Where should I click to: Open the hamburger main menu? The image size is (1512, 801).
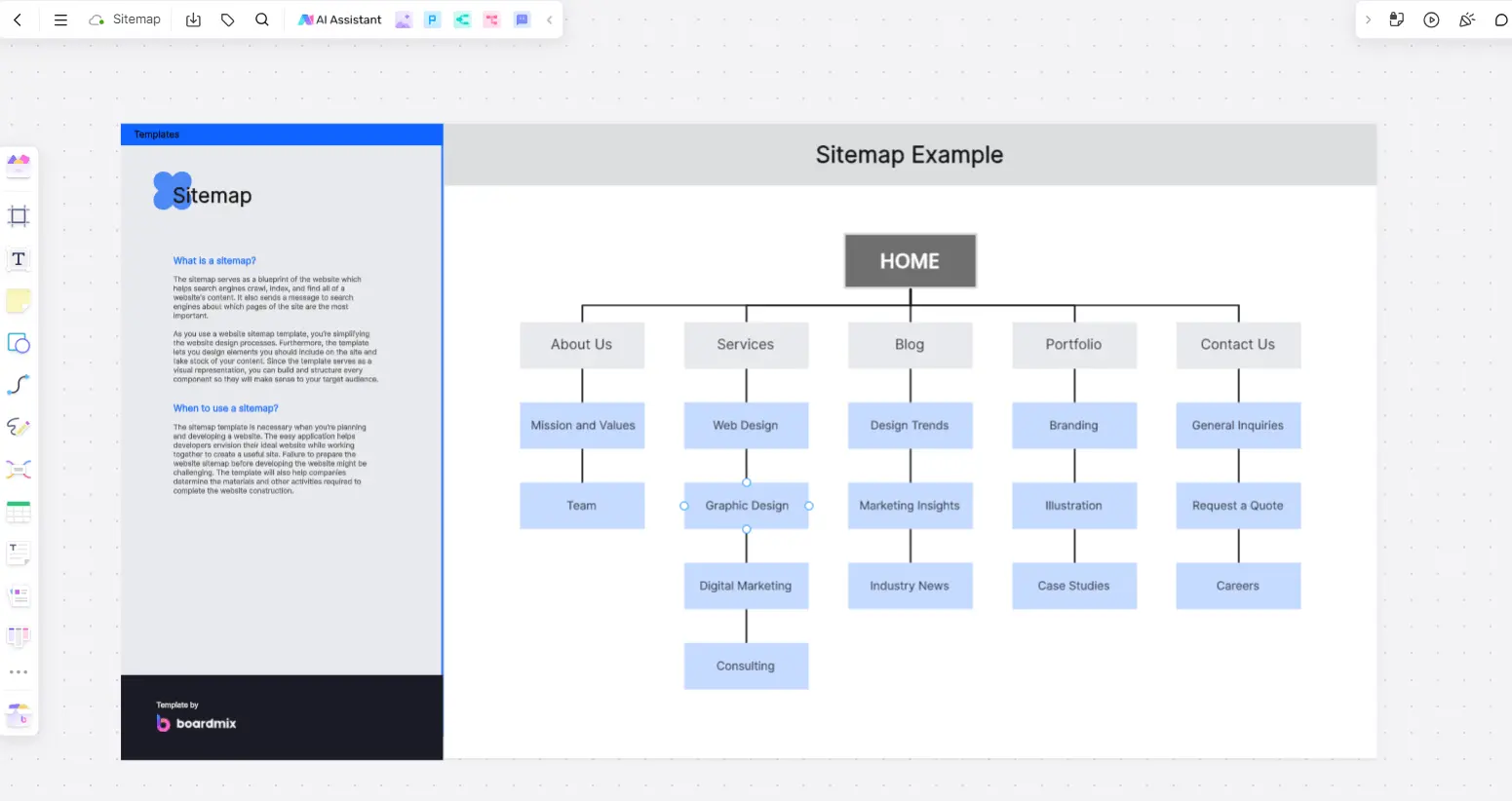point(60,19)
